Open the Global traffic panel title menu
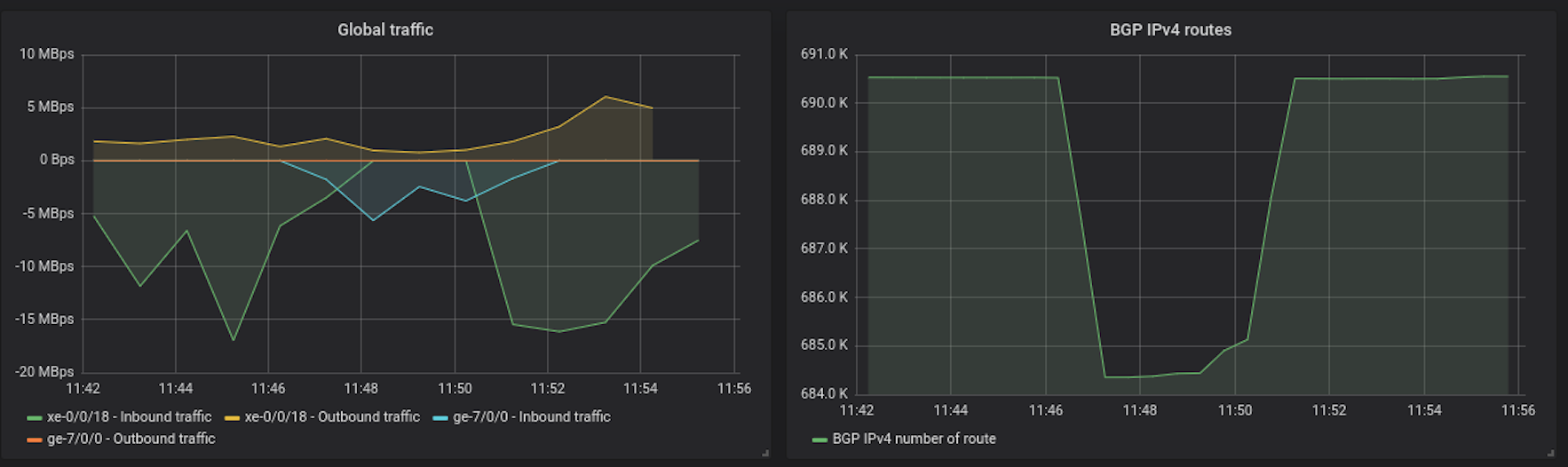 (x=385, y=29)
